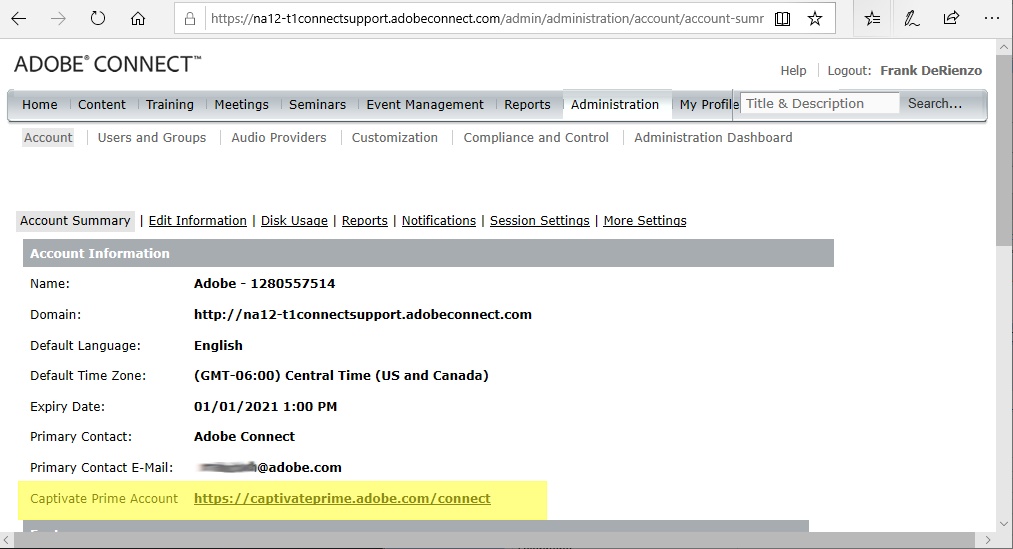Viewport: 1013px width, 549px height.
Task: Click the Title & Description search field
Action: [x=818, y=103]
